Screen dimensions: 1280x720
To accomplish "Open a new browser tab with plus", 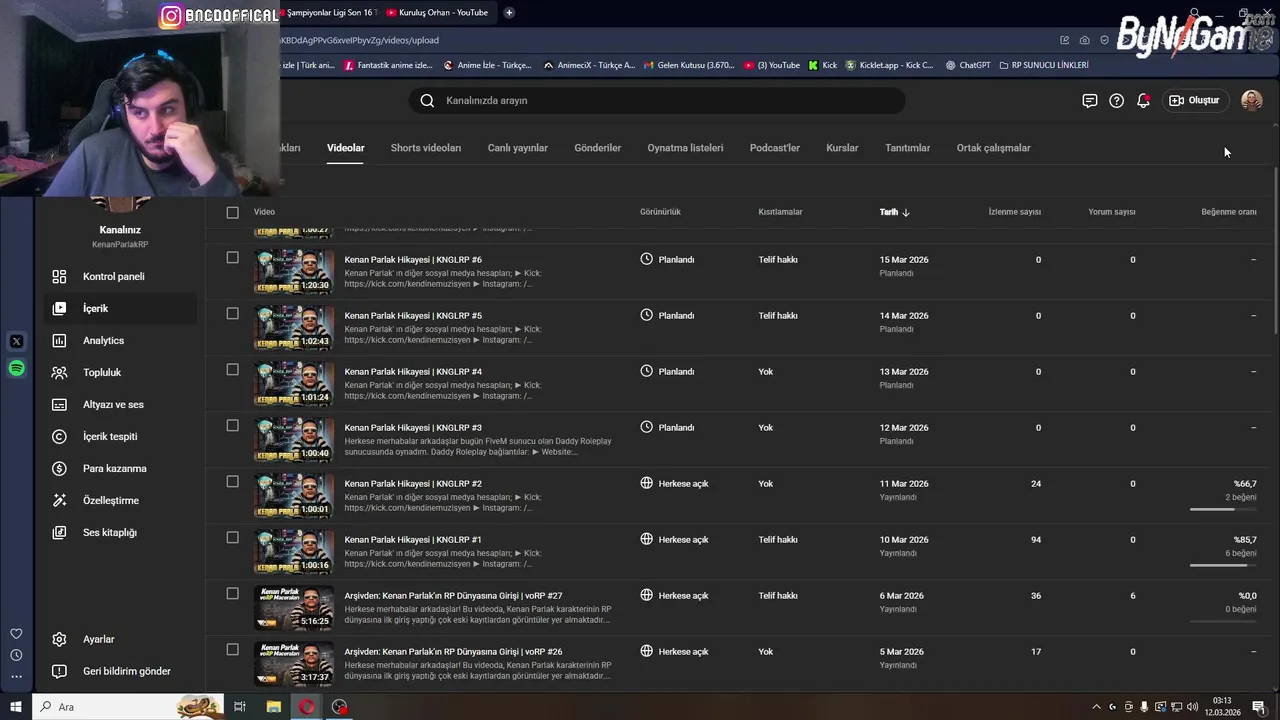I will [x=509, y=12].
